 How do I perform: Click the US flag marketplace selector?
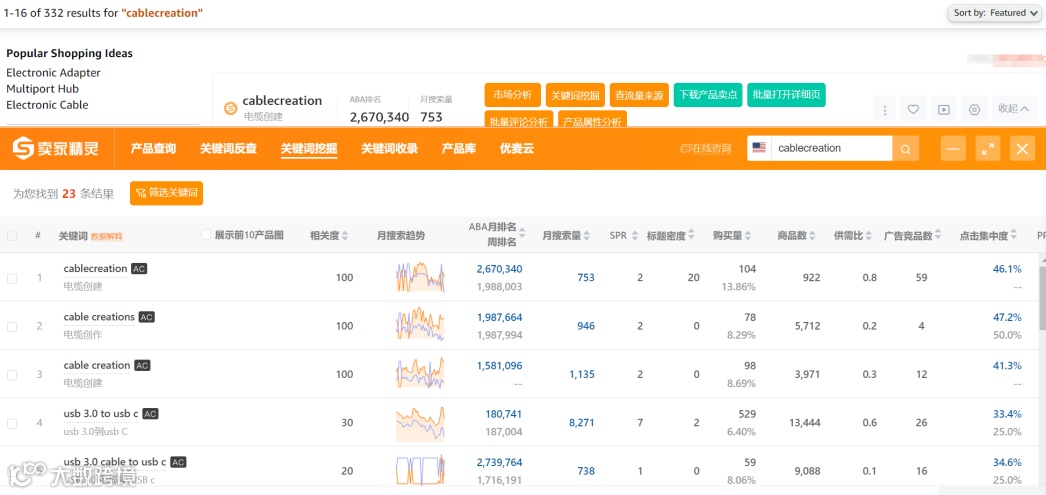pyautogui.click(x=759, y=148)
